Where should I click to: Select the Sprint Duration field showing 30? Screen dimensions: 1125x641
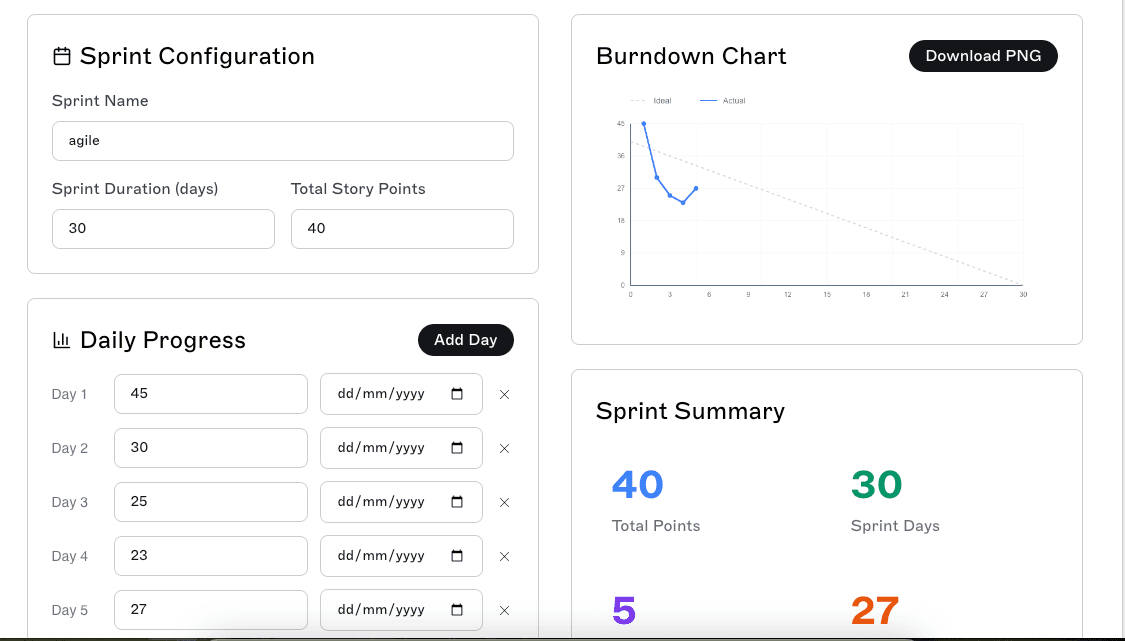tap(163, 228)
